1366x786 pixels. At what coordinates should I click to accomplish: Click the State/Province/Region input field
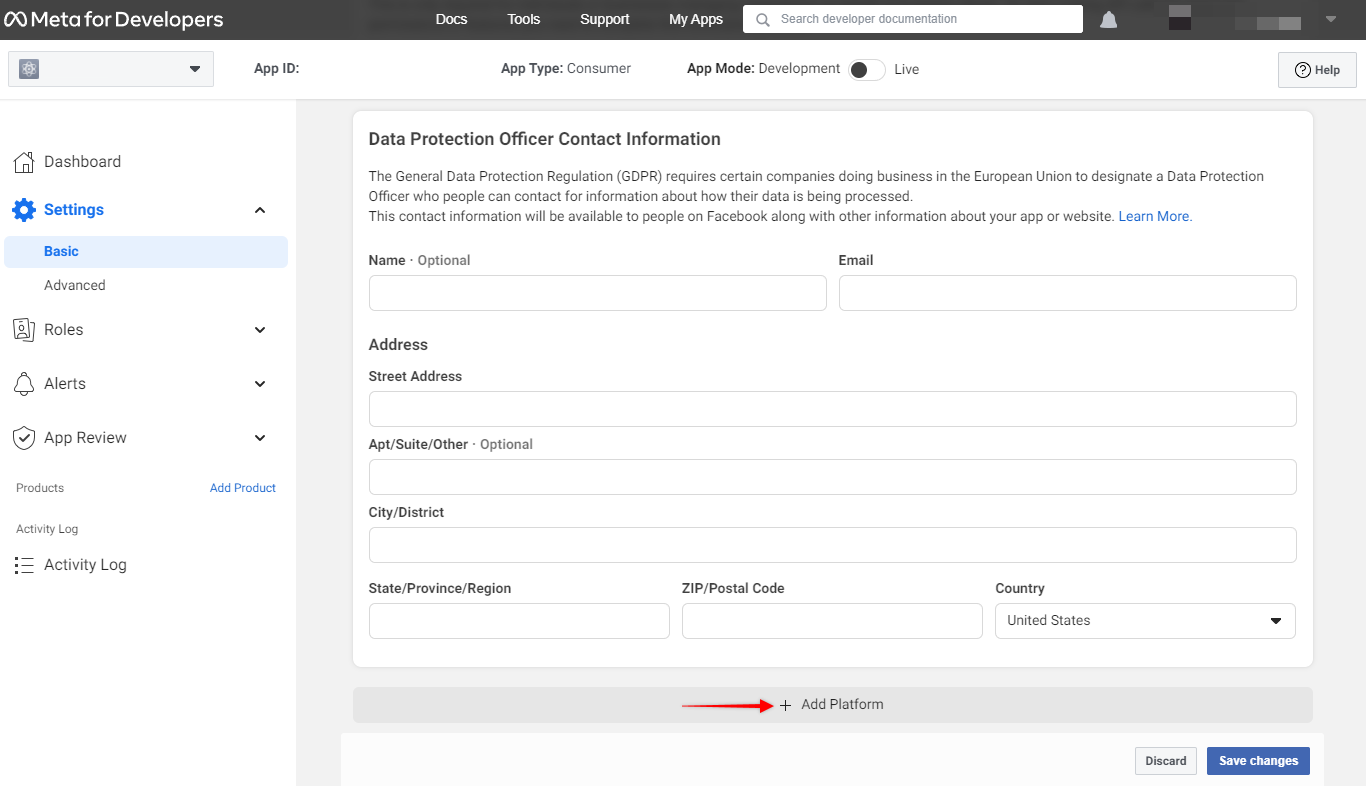point(519,621)
